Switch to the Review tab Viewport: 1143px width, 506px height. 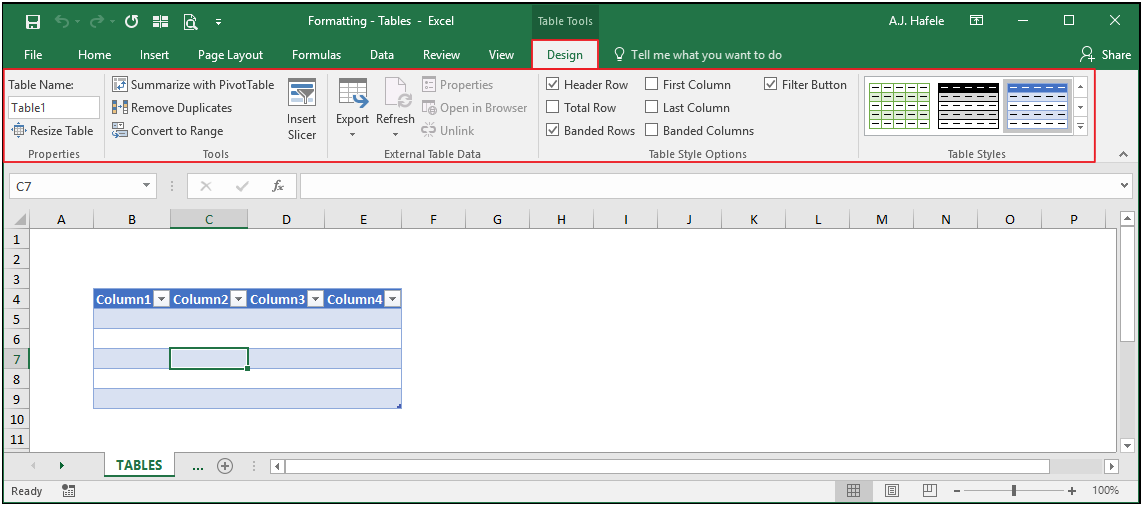click(x=442, y=55)
